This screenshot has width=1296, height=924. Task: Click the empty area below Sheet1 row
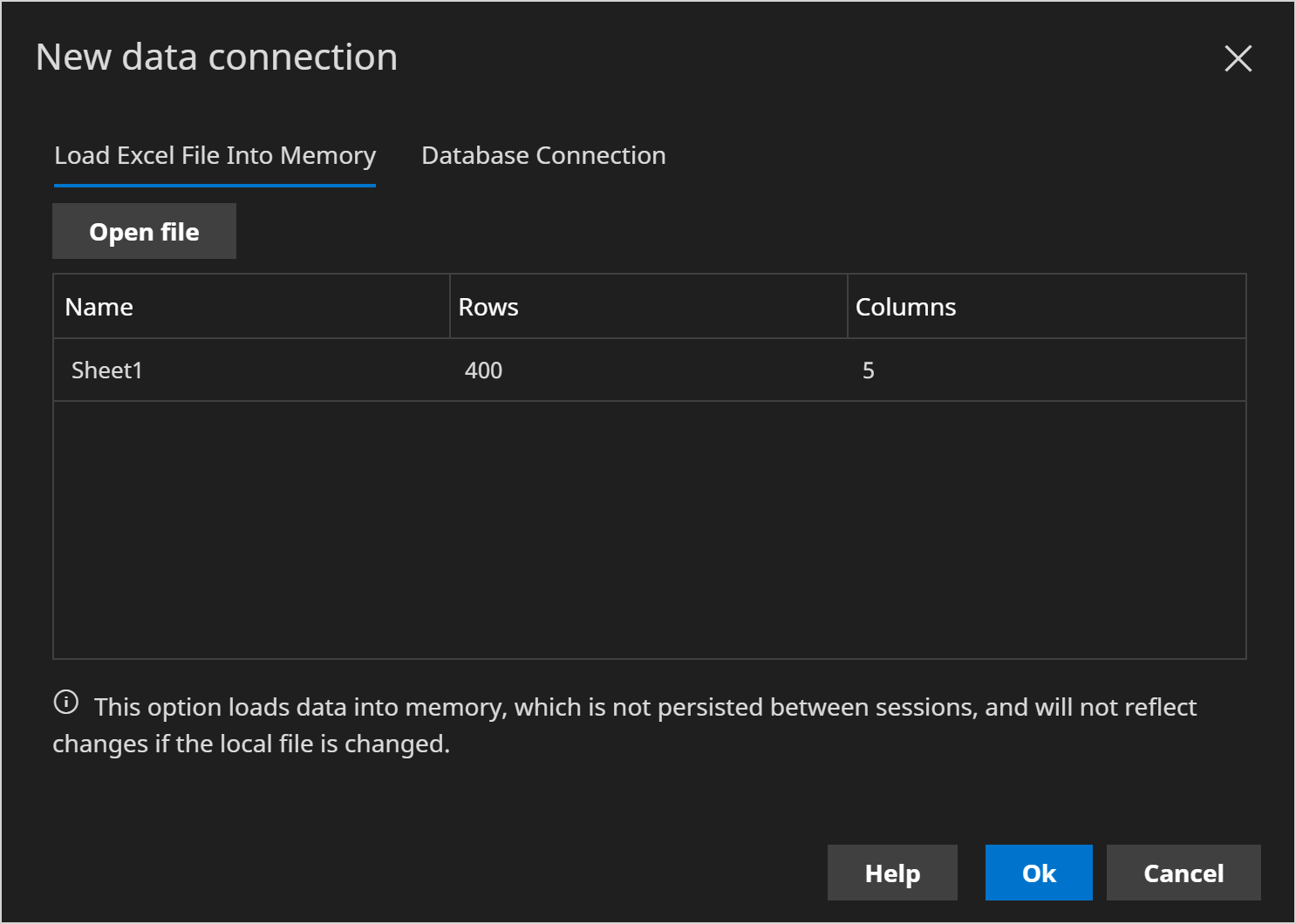click(x=649, y=523)
